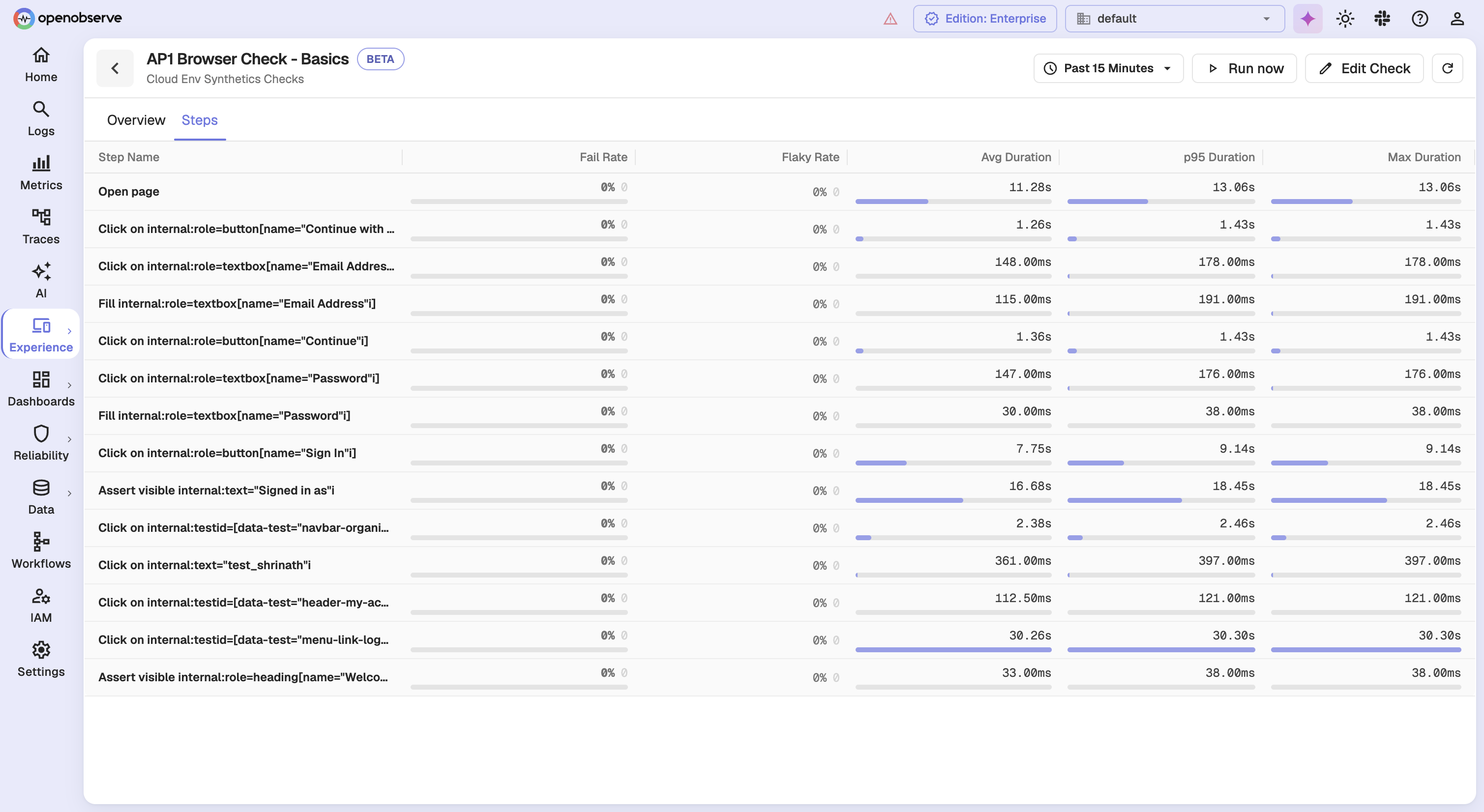Click the 7.75s avg duration value

1034,449
